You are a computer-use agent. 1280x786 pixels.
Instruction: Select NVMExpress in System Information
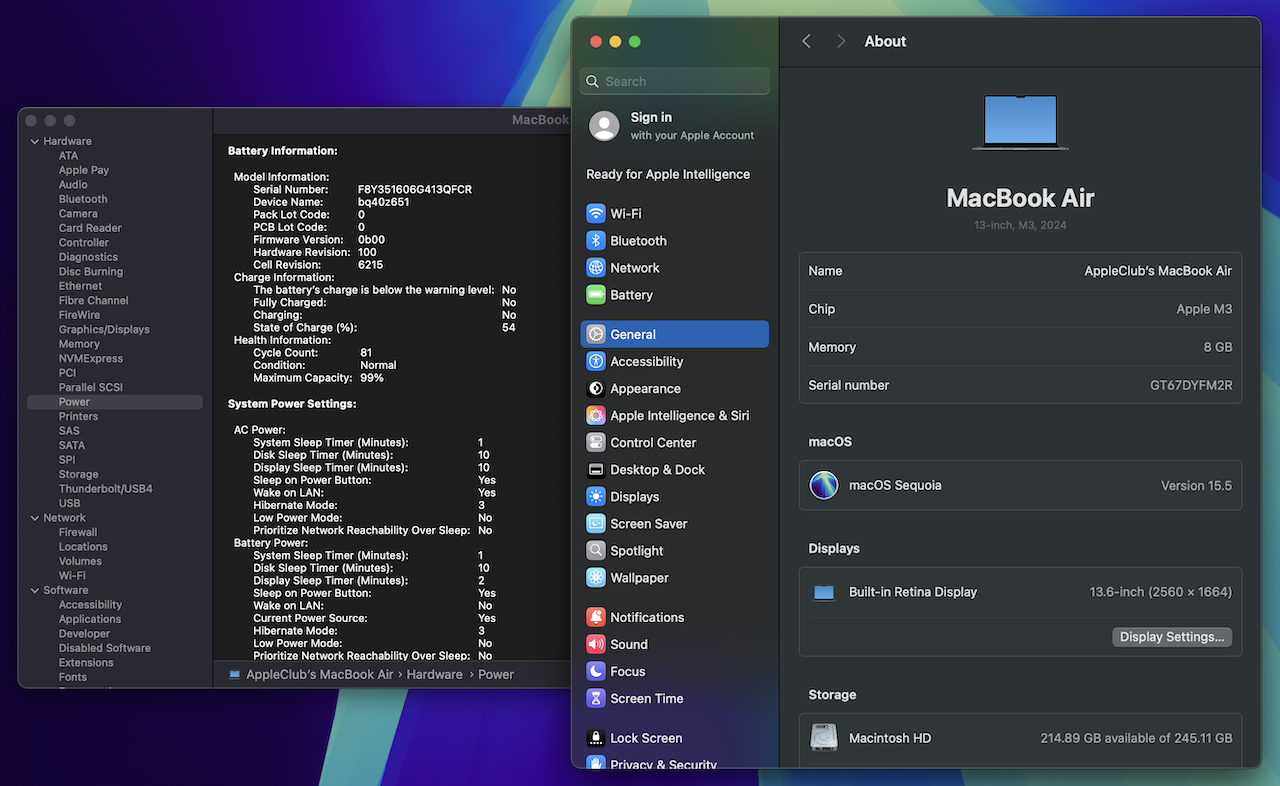(91, 358)
